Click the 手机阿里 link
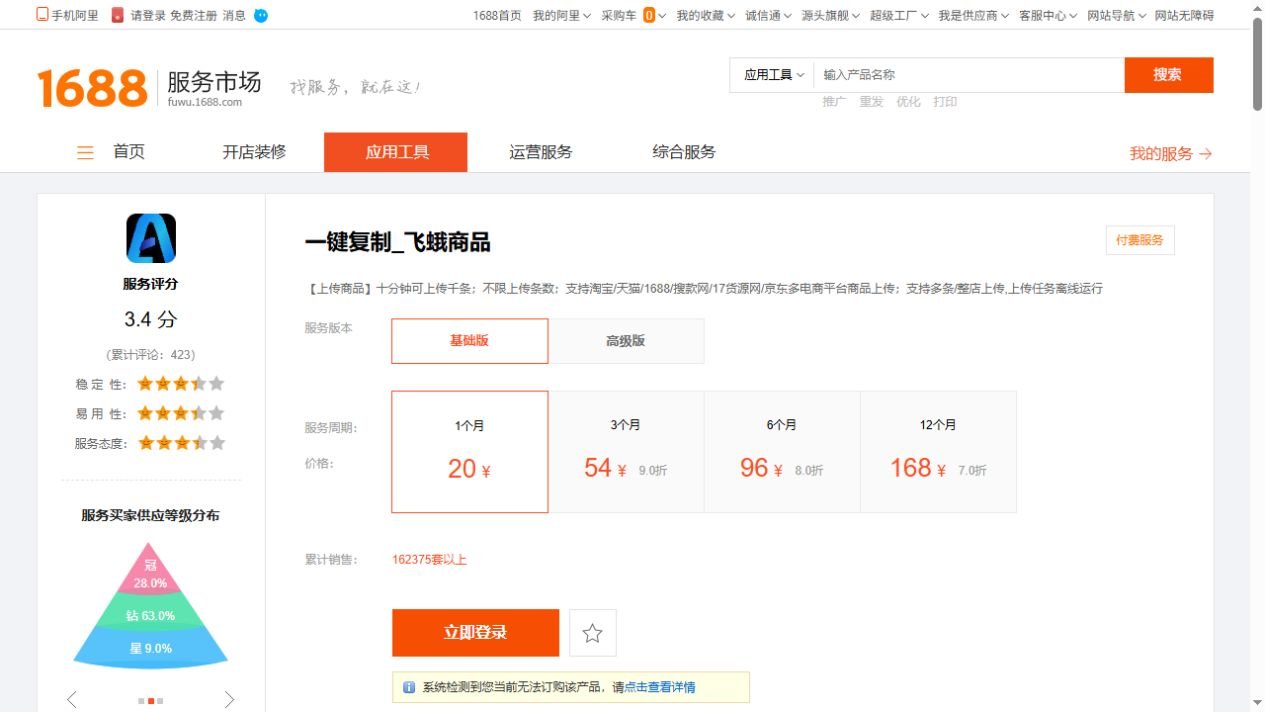Viewport: 1265px width, 712px height. (75, 15)
